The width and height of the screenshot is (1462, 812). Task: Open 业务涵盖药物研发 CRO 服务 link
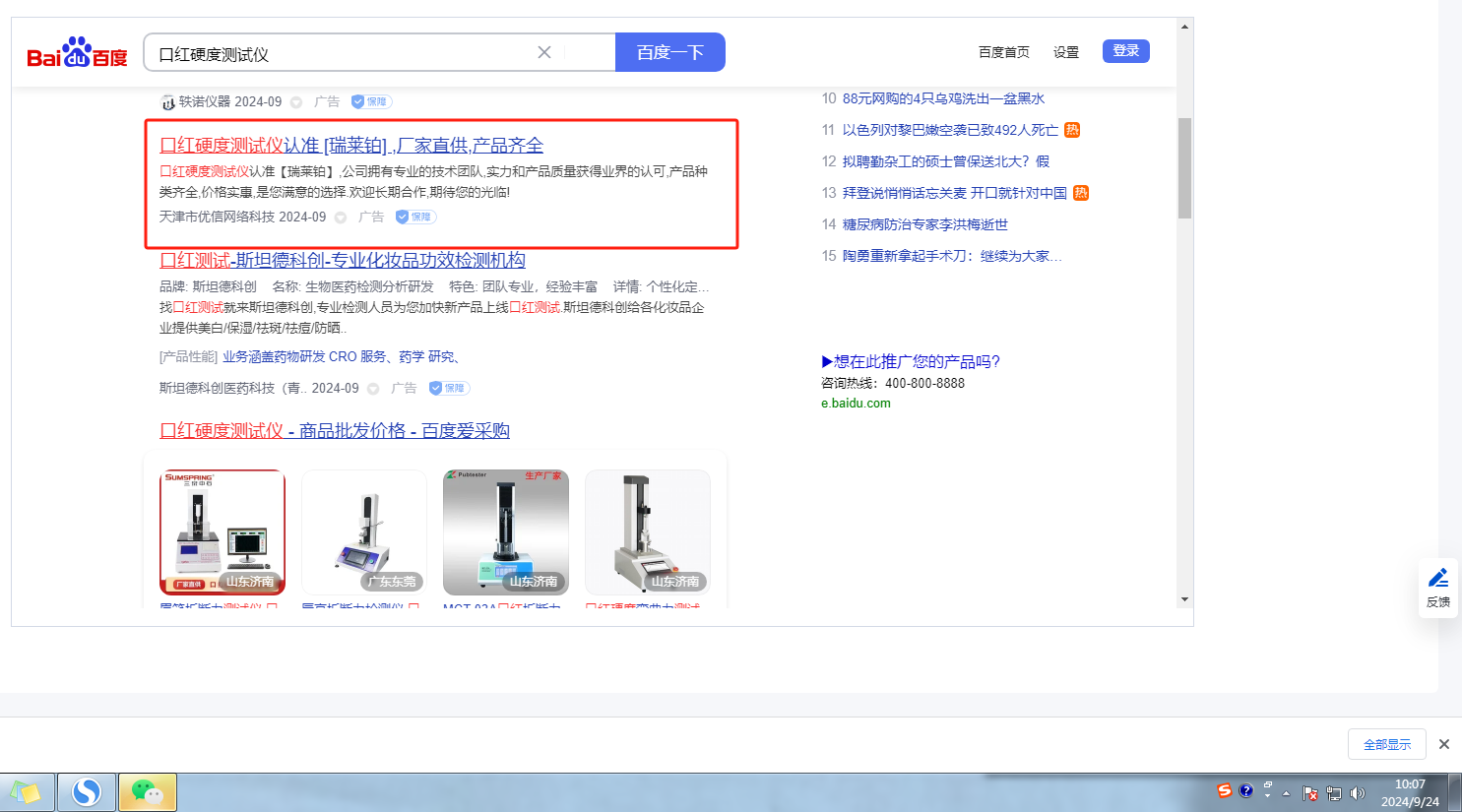[x=342, y=356]
